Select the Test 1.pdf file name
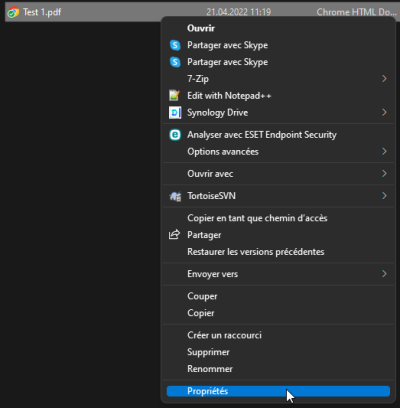This screenshot has width=400, height=408. coord(42,12)
